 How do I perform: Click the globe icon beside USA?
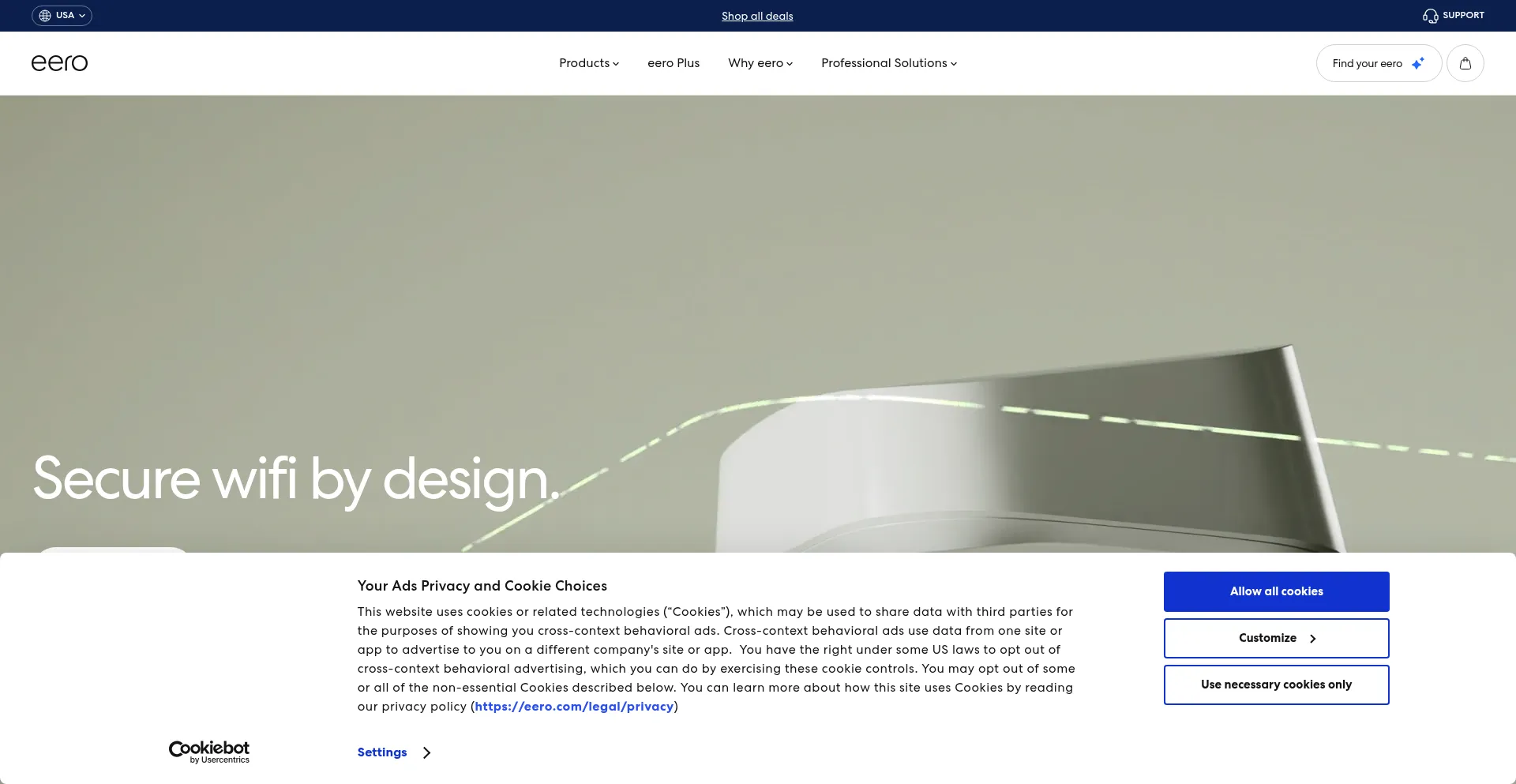(x=45, y=16)
